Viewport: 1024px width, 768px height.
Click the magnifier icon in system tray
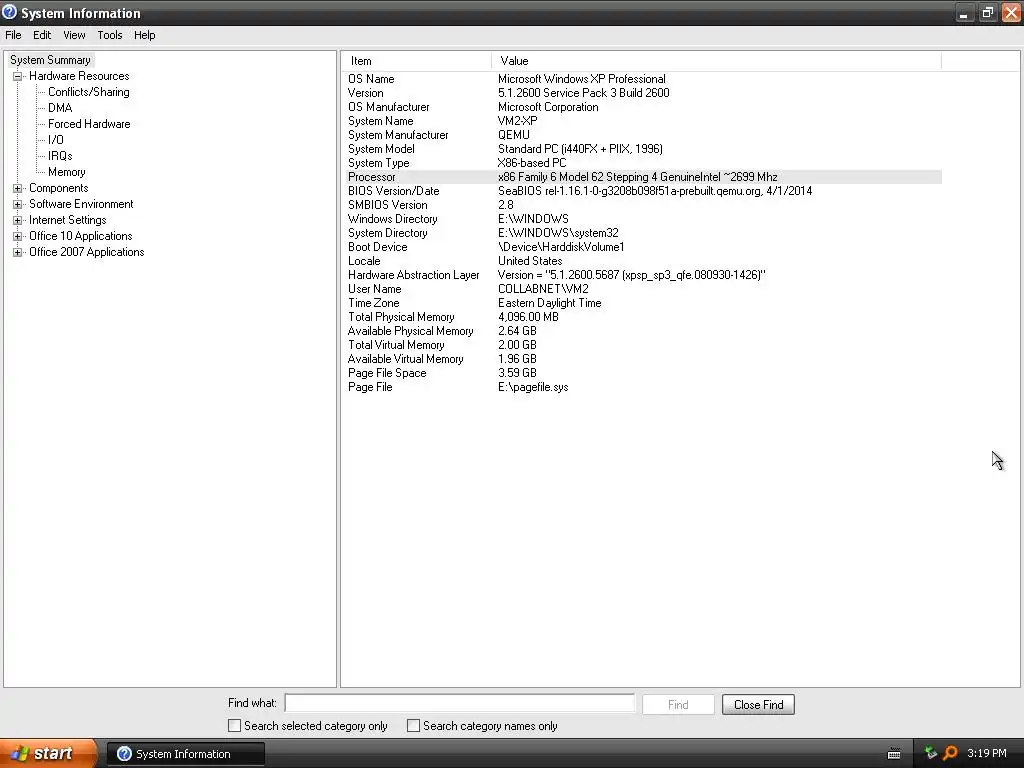[950, 753]
